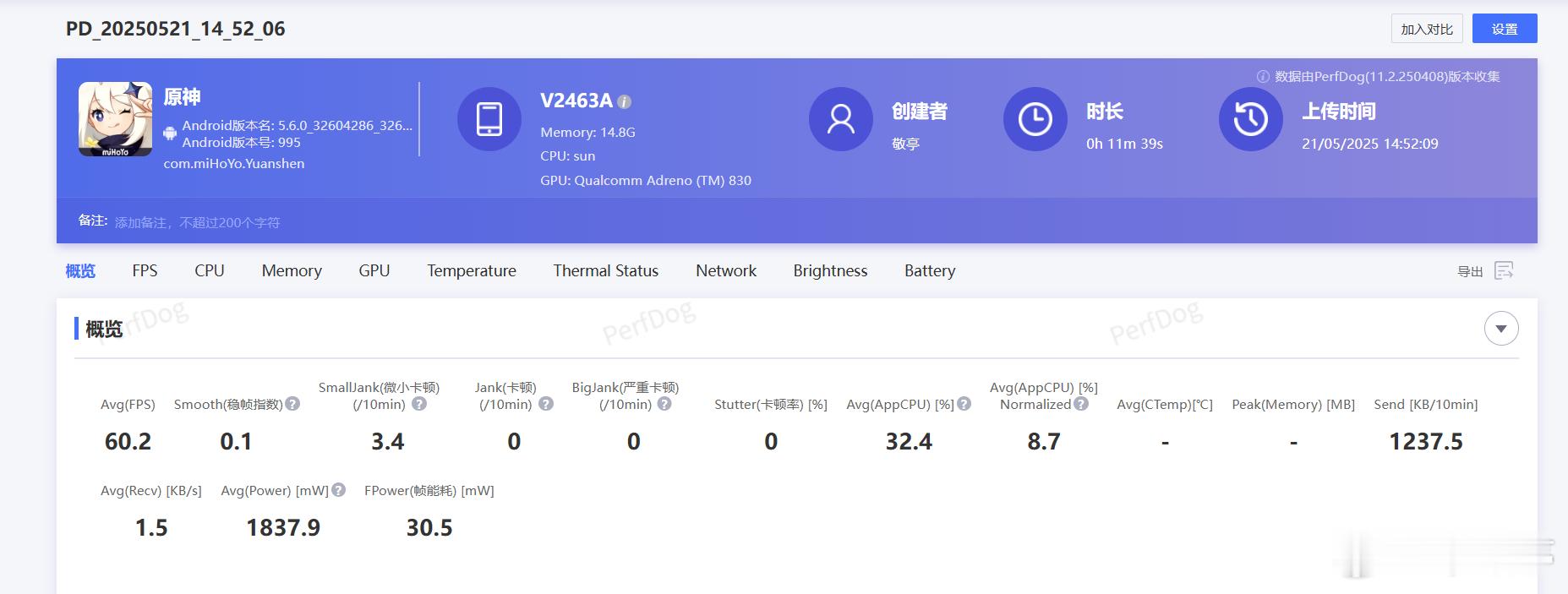The image size is (1568, 594).
Task: Click the CPU: sun text
Action: tap(568, 156)
